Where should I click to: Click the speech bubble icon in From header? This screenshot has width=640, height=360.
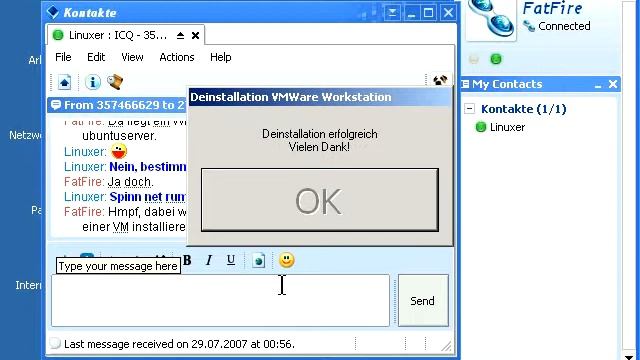(x=56, y=105)
